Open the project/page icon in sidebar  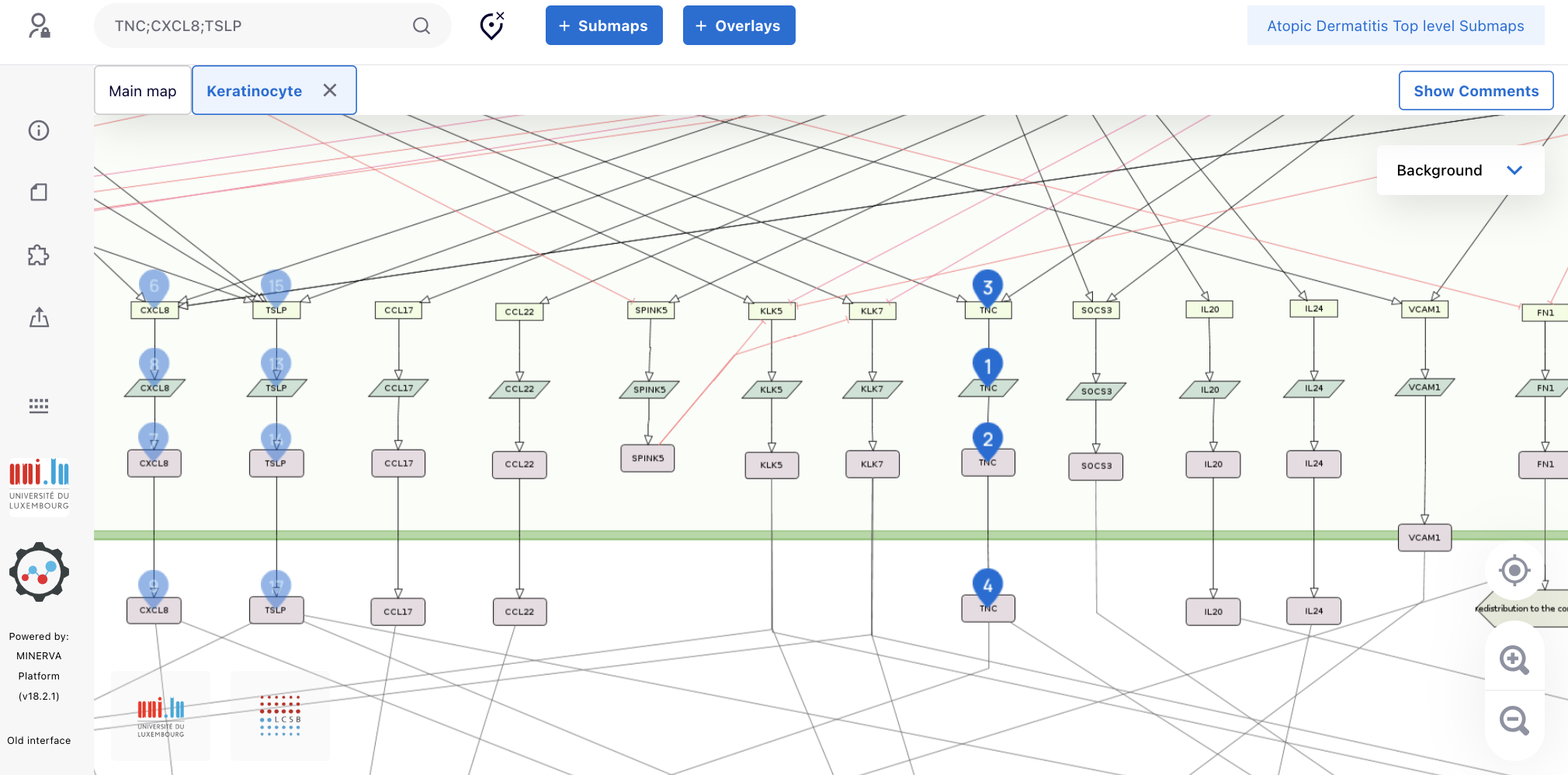tap(39, 192)
